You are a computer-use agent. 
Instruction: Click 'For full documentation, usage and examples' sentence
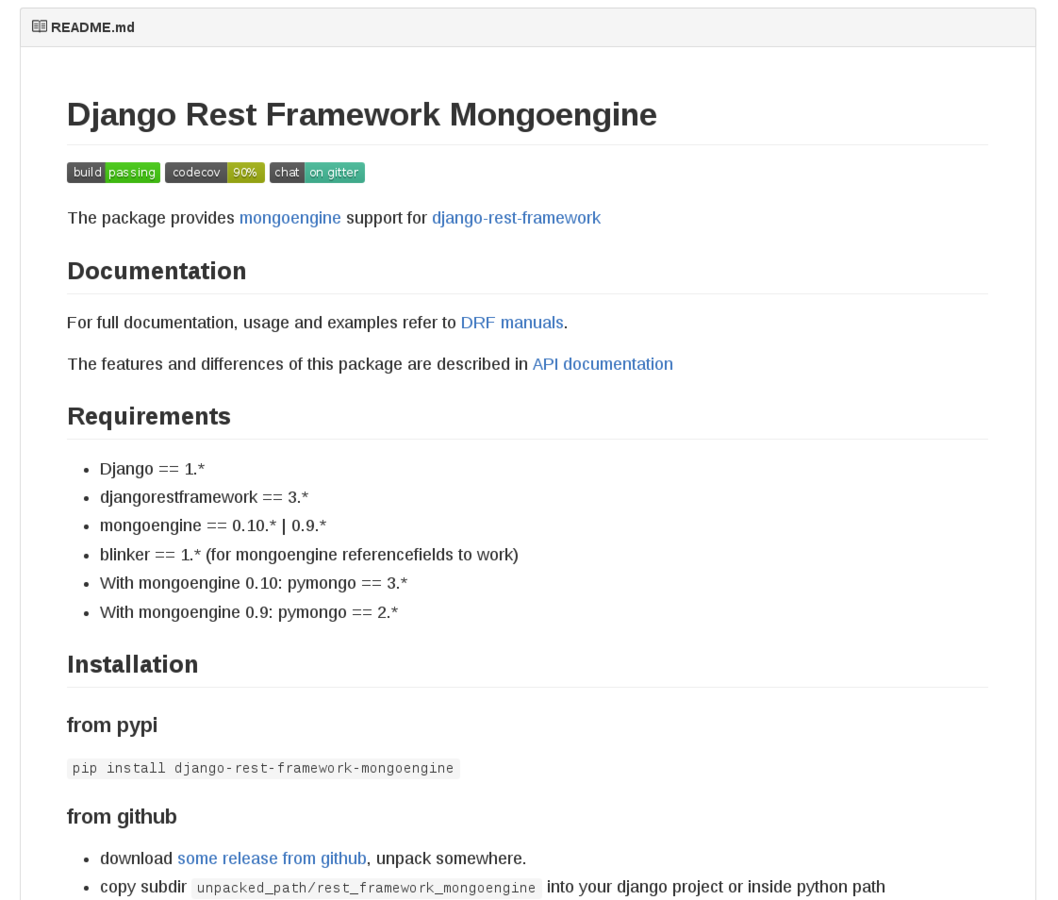click(x=317, y=322)
